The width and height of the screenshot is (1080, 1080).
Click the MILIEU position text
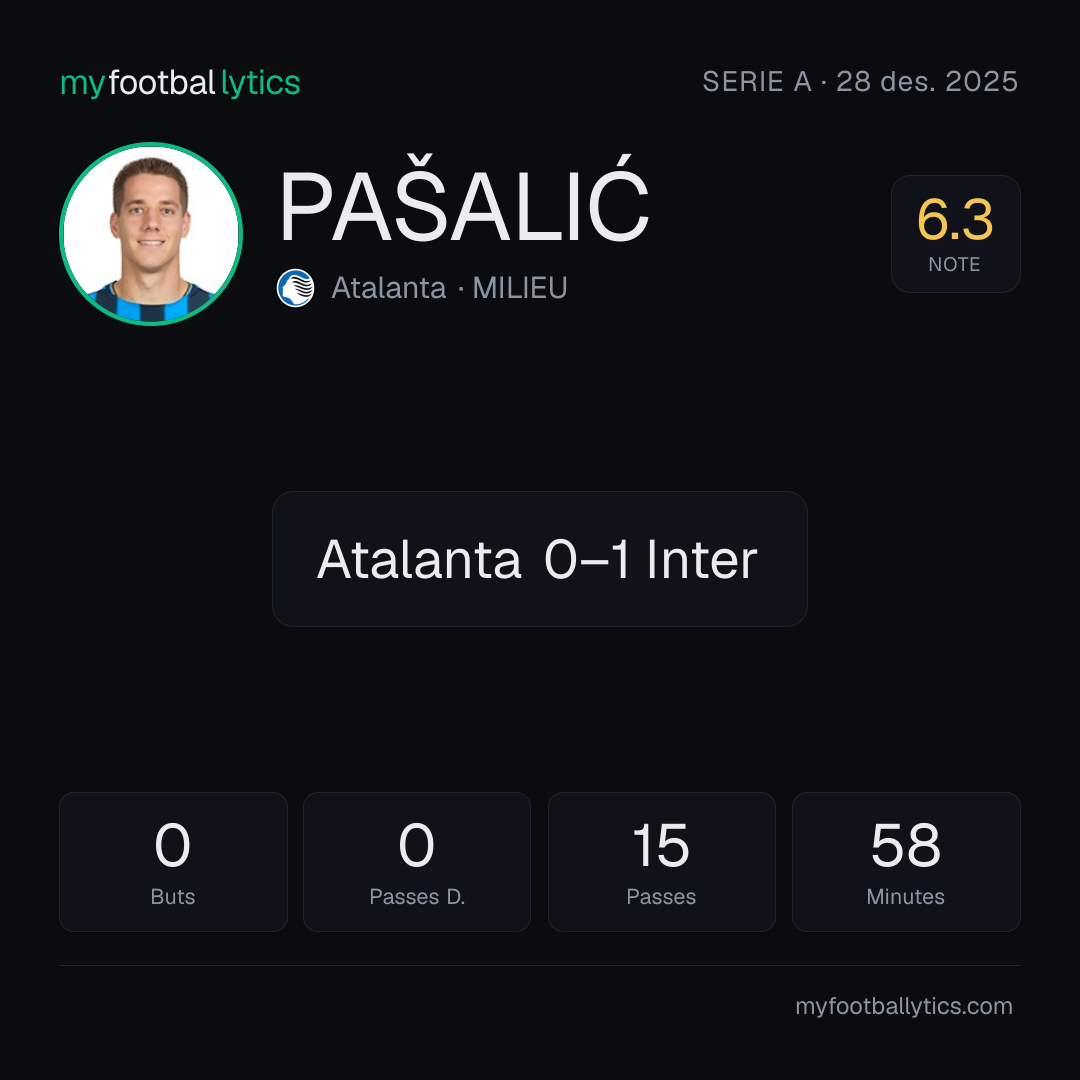click(x=520, y=288)
